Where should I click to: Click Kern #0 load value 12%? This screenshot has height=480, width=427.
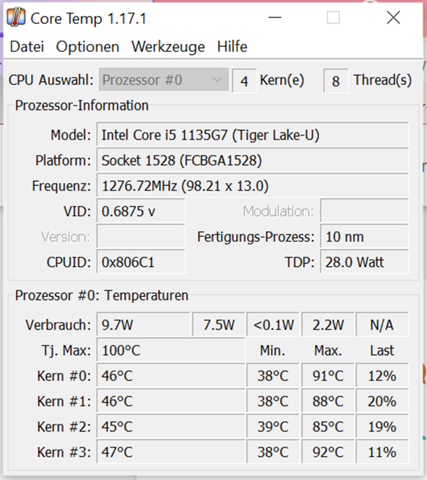click(382, 376)
